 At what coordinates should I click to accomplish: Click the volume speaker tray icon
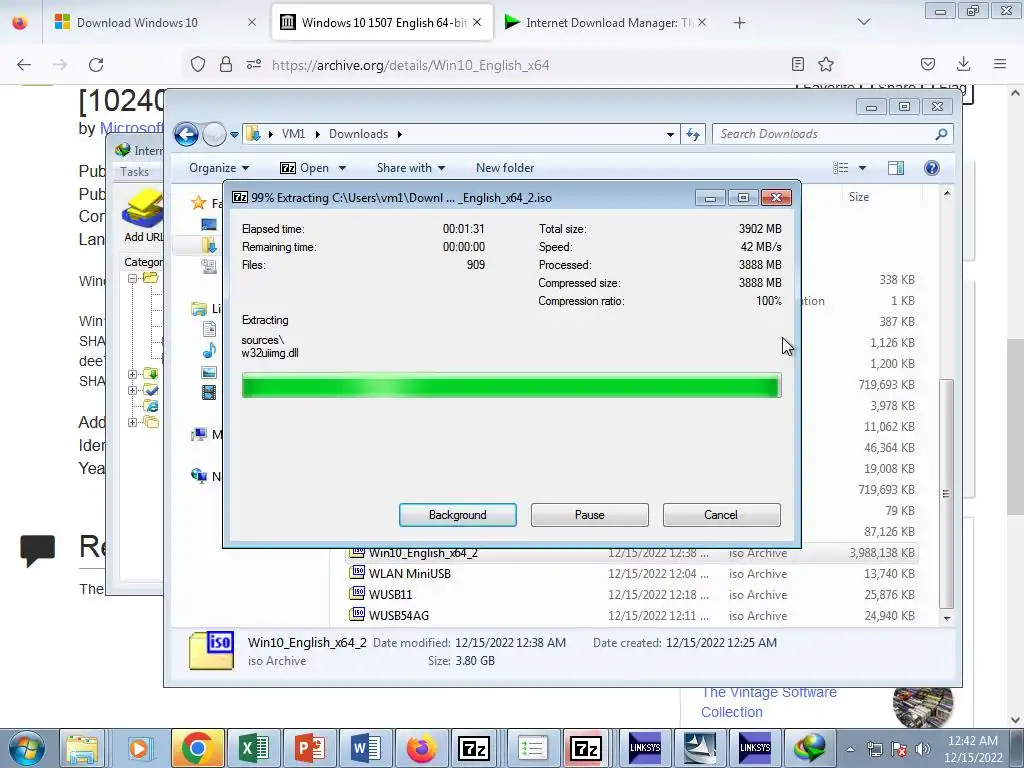(x=923, y=749)
